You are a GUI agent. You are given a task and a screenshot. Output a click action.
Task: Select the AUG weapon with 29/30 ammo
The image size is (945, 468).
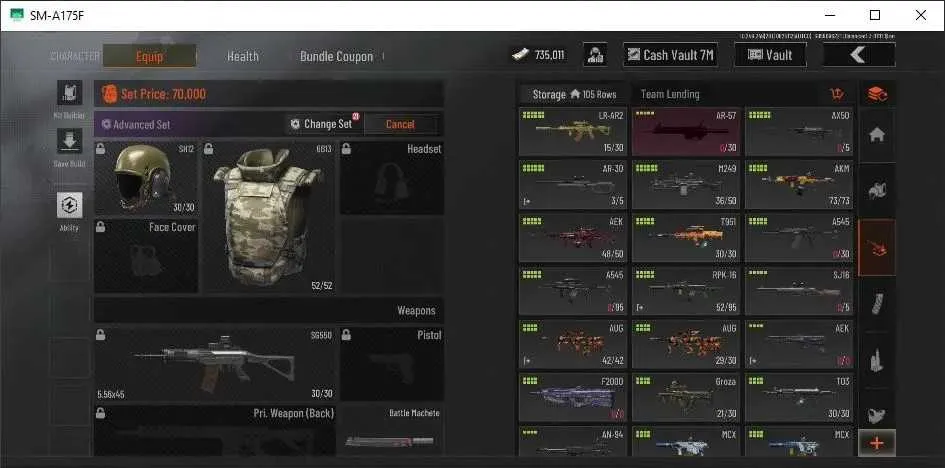click(686, 344)
